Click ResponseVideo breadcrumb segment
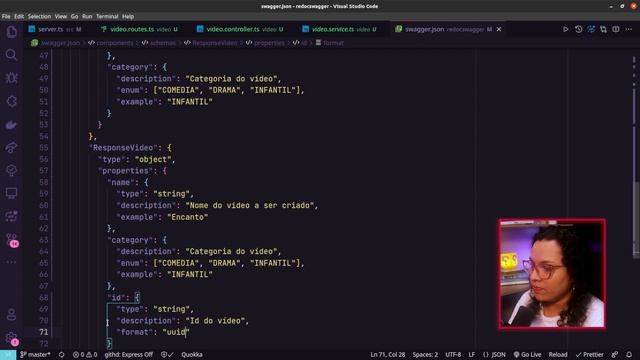 pyautogui.click(x=215, y=43)
